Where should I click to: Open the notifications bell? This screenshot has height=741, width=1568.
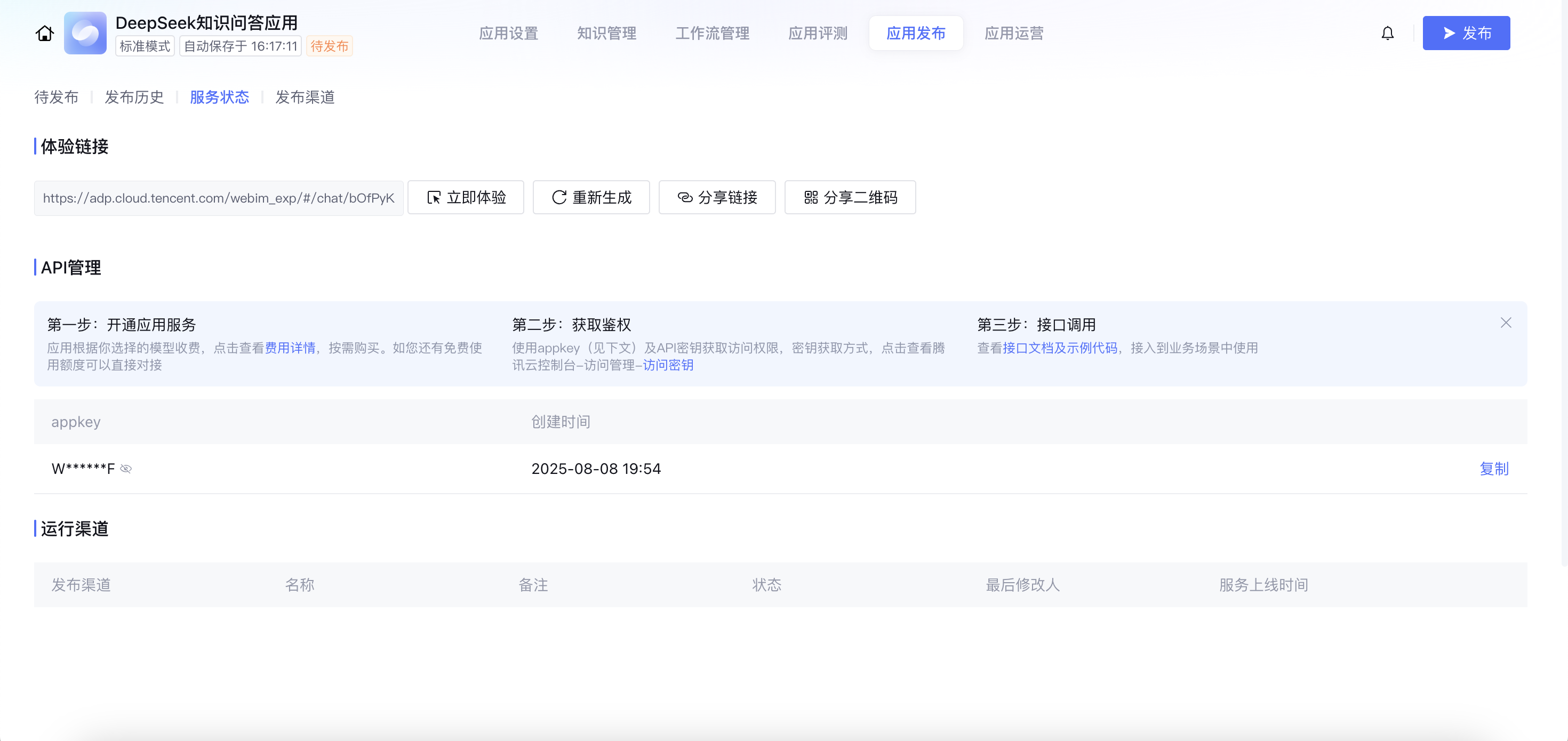point(1387,33)
